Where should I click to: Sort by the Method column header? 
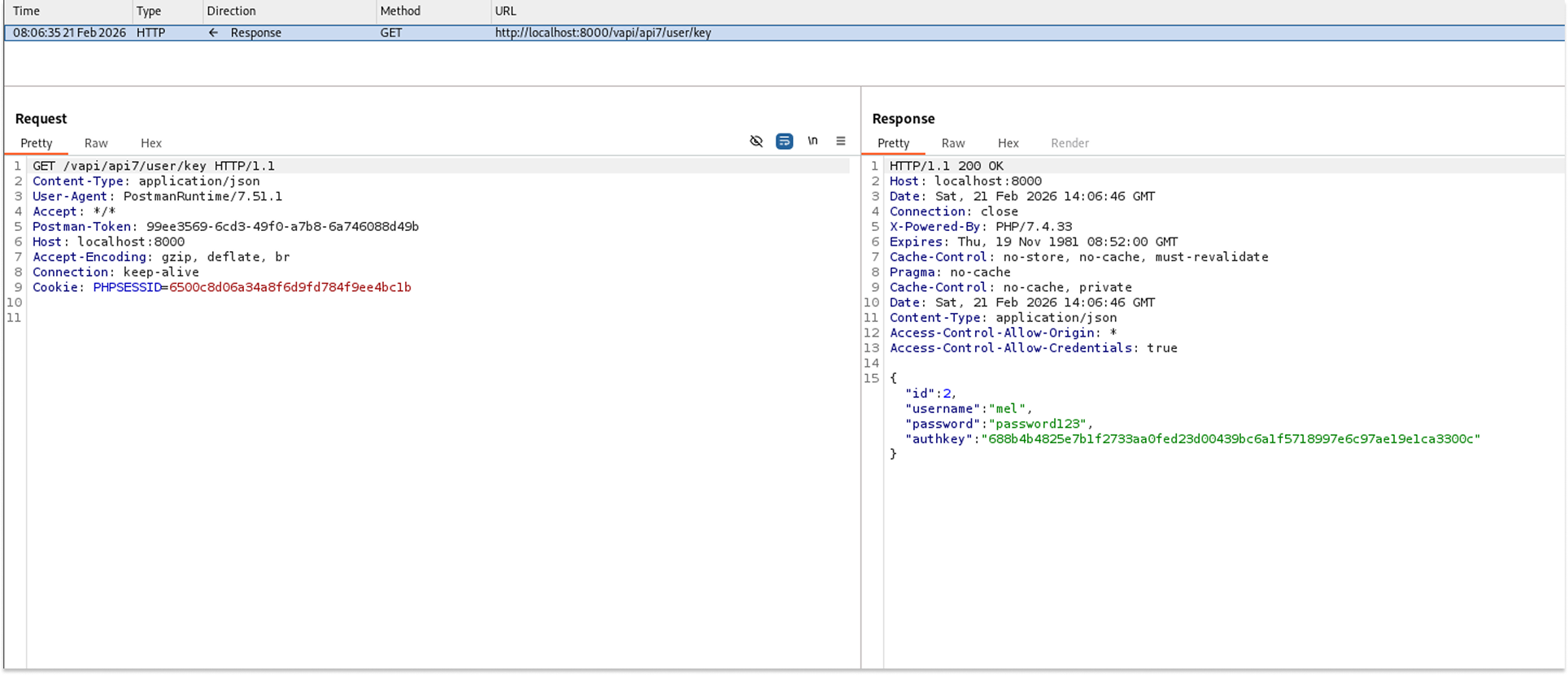click(x=400, y=11)
